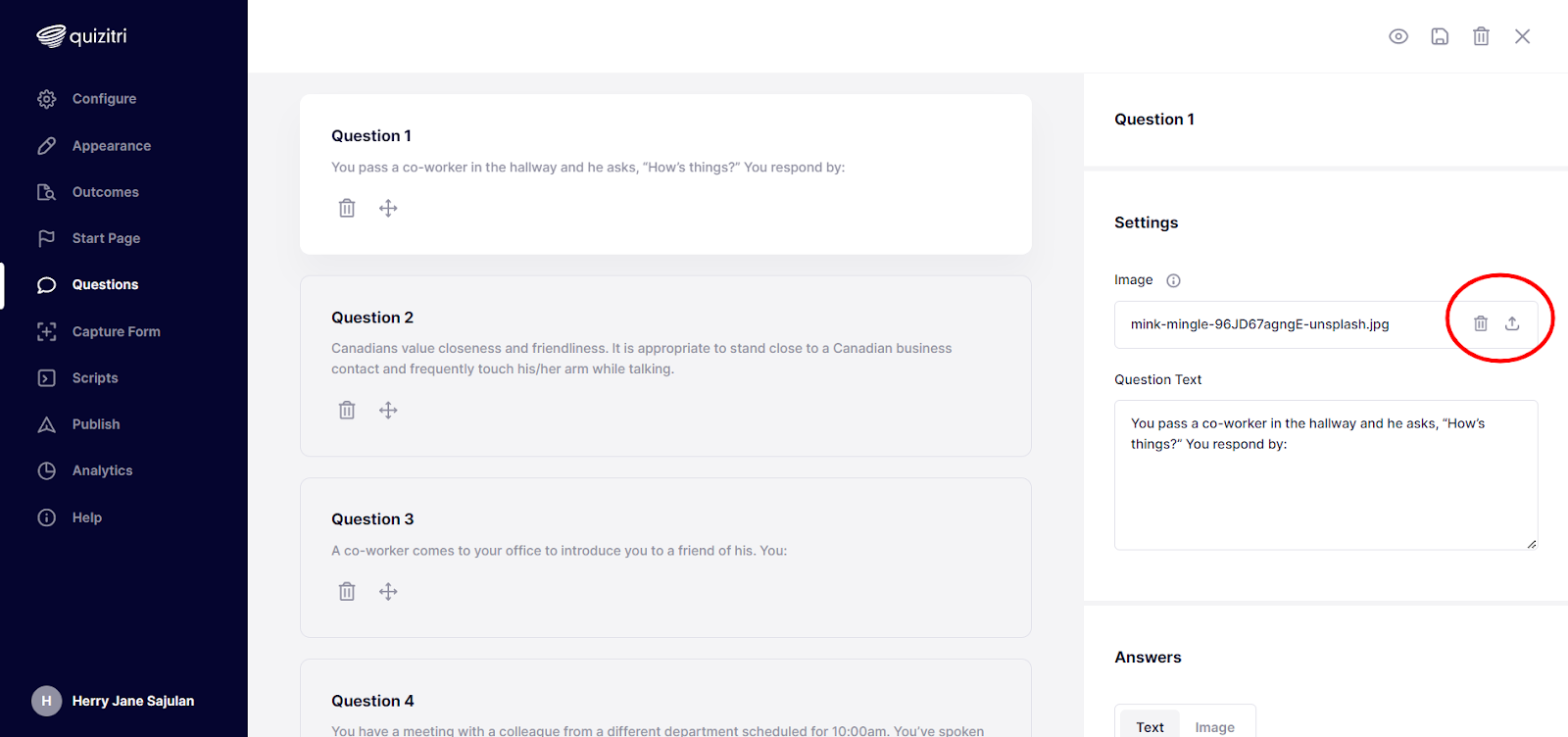Click the Settings heading

[1147, 222]
